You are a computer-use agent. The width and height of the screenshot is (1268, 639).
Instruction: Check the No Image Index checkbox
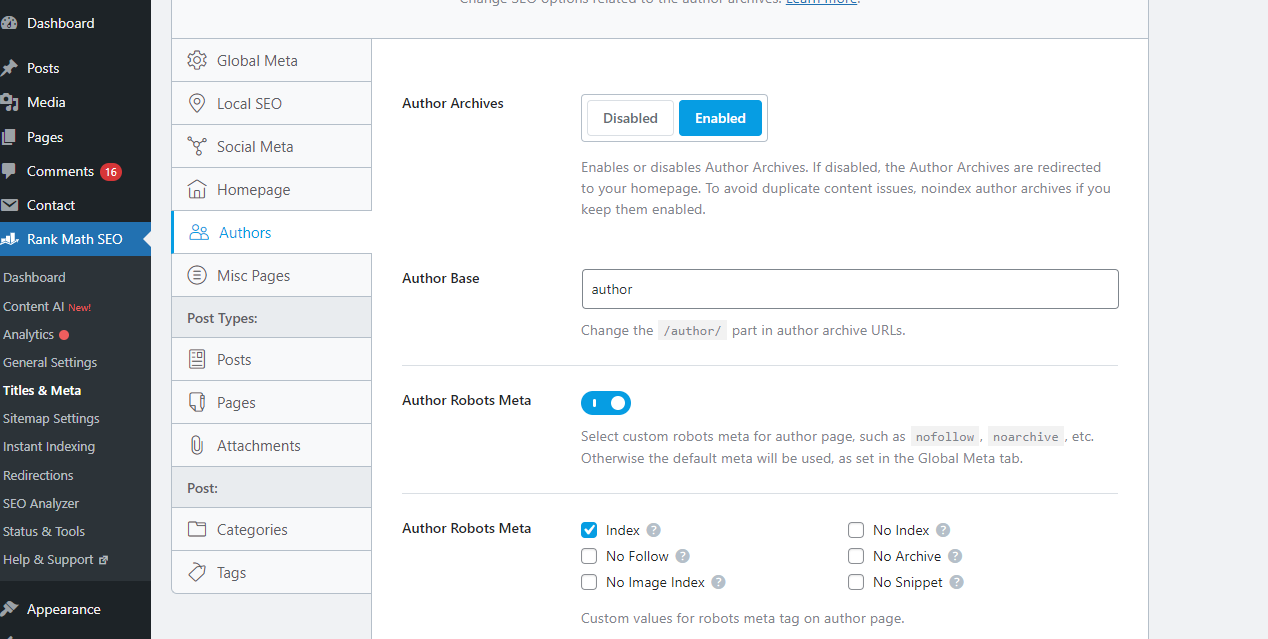point(589,582)
